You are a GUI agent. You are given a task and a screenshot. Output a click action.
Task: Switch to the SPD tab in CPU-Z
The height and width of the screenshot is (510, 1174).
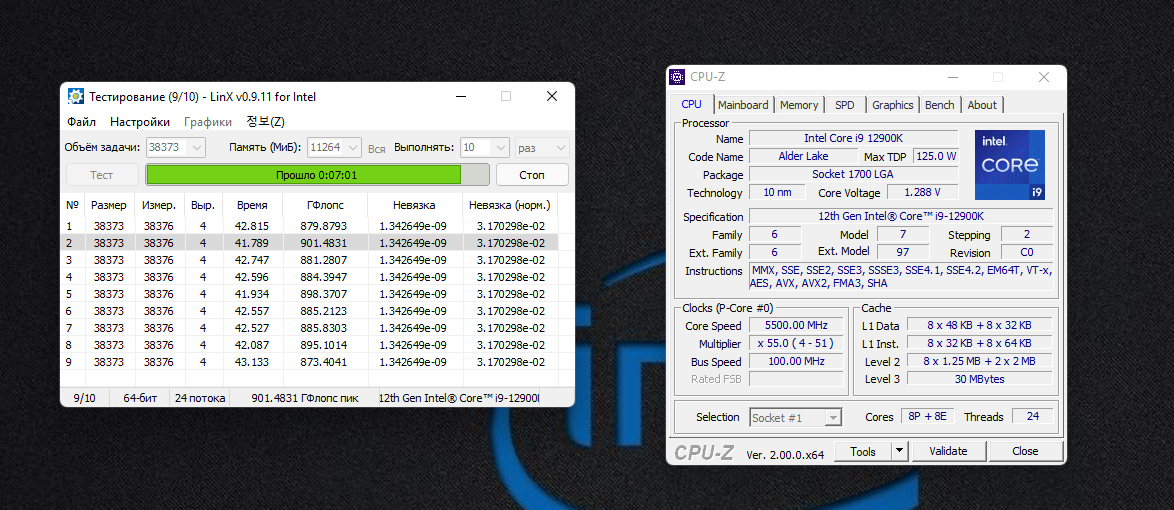click(x=845, y=105)
